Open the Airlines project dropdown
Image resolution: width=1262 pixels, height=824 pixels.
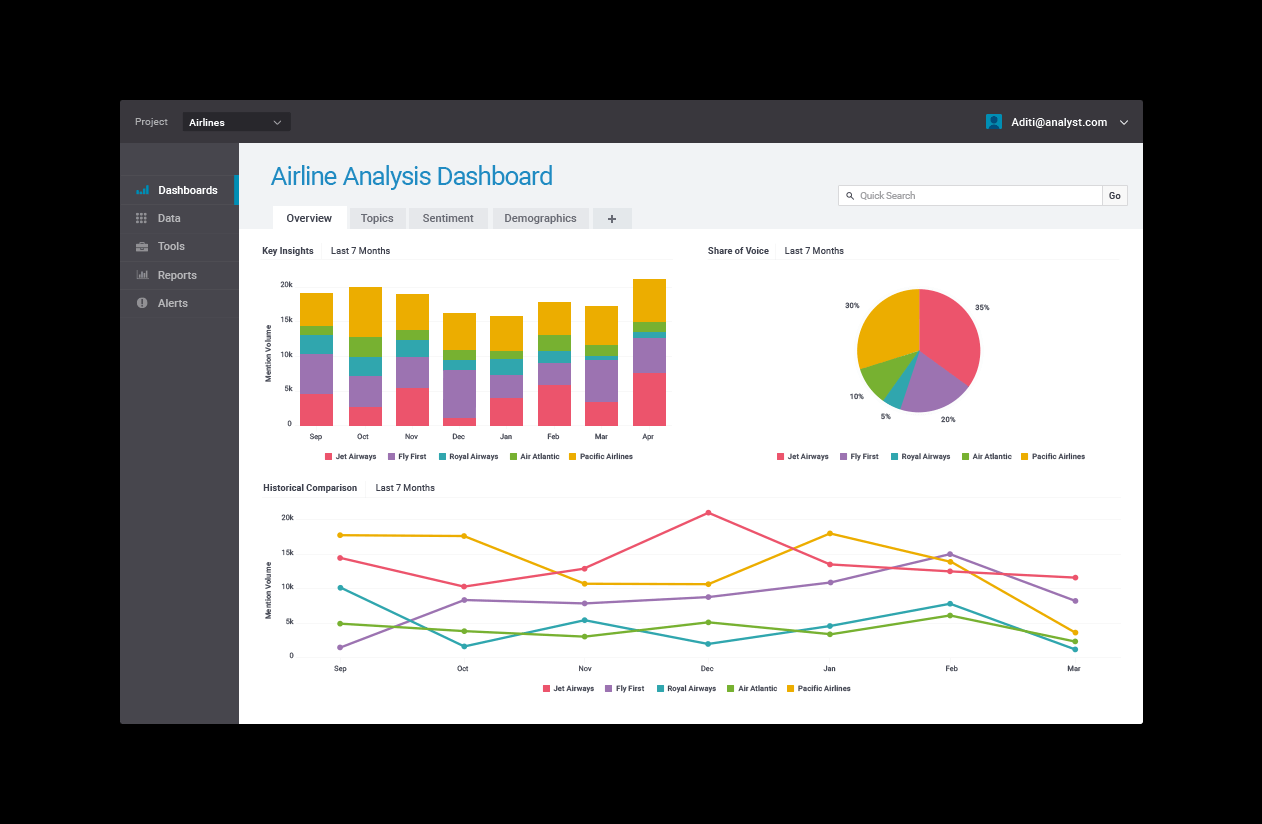[x=236, y=121]
